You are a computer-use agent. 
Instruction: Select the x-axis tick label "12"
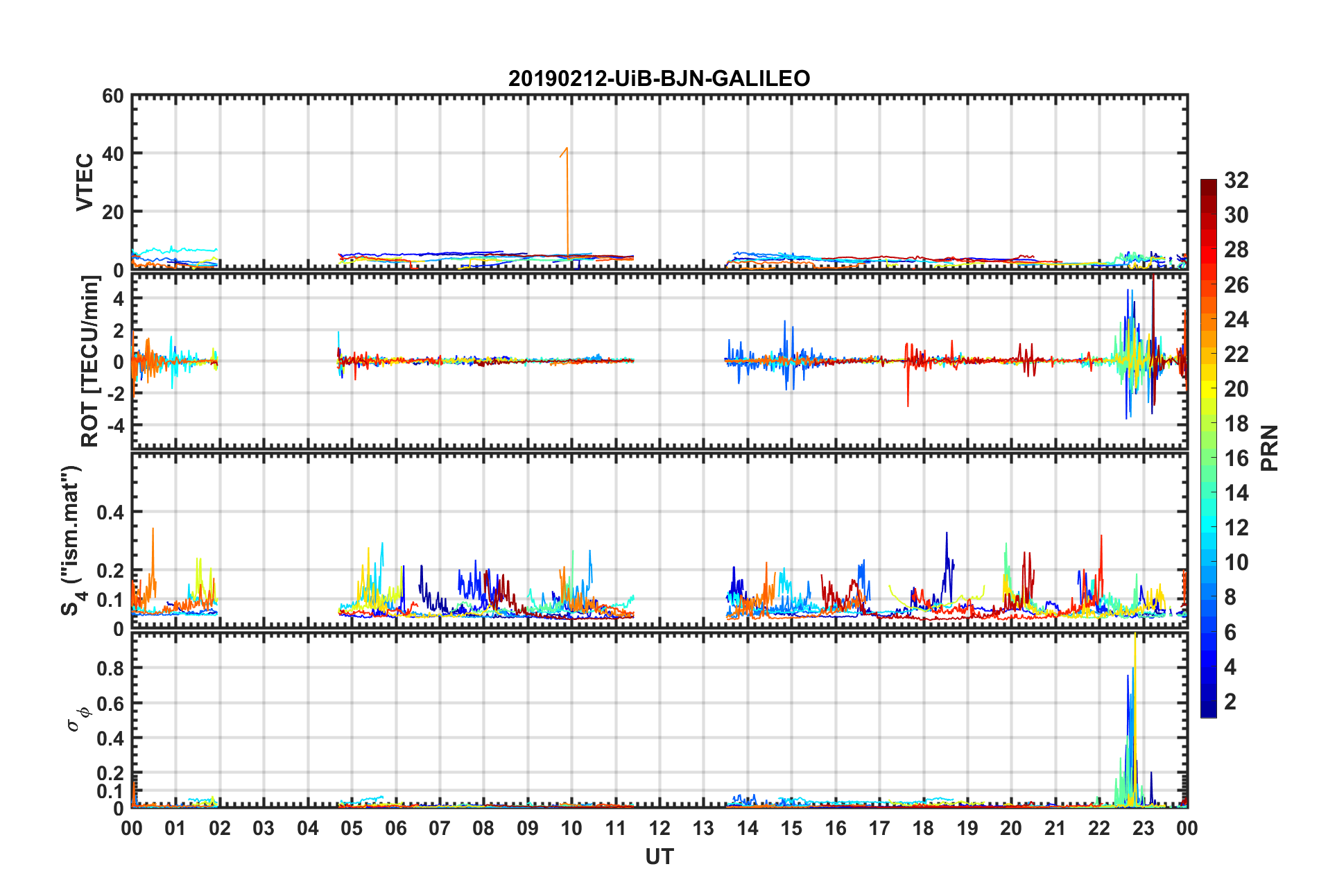point(659,828)
